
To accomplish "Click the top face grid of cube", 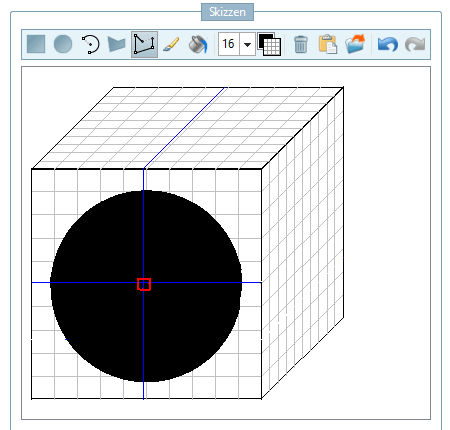I will pyautogui.click(x=188, y=128).
